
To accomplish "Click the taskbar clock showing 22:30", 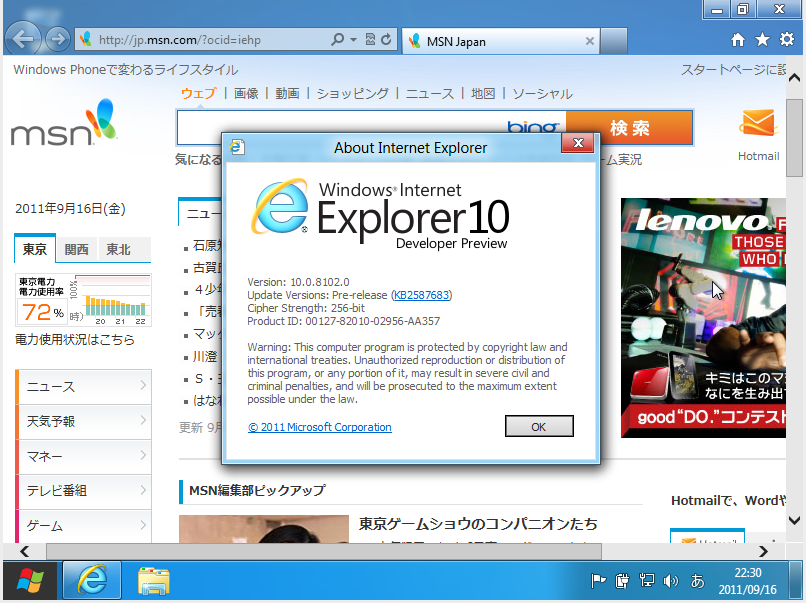I will tap(747, 581).
